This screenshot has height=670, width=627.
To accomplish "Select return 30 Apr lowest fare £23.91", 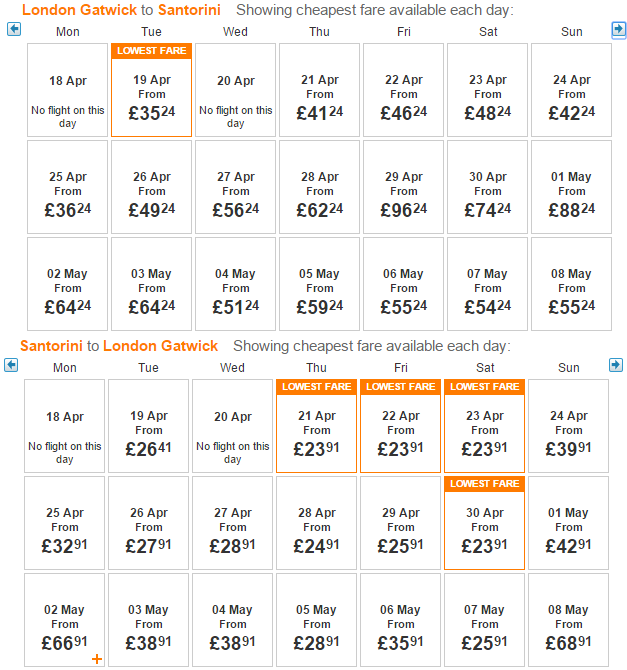I will coord(484,523).
